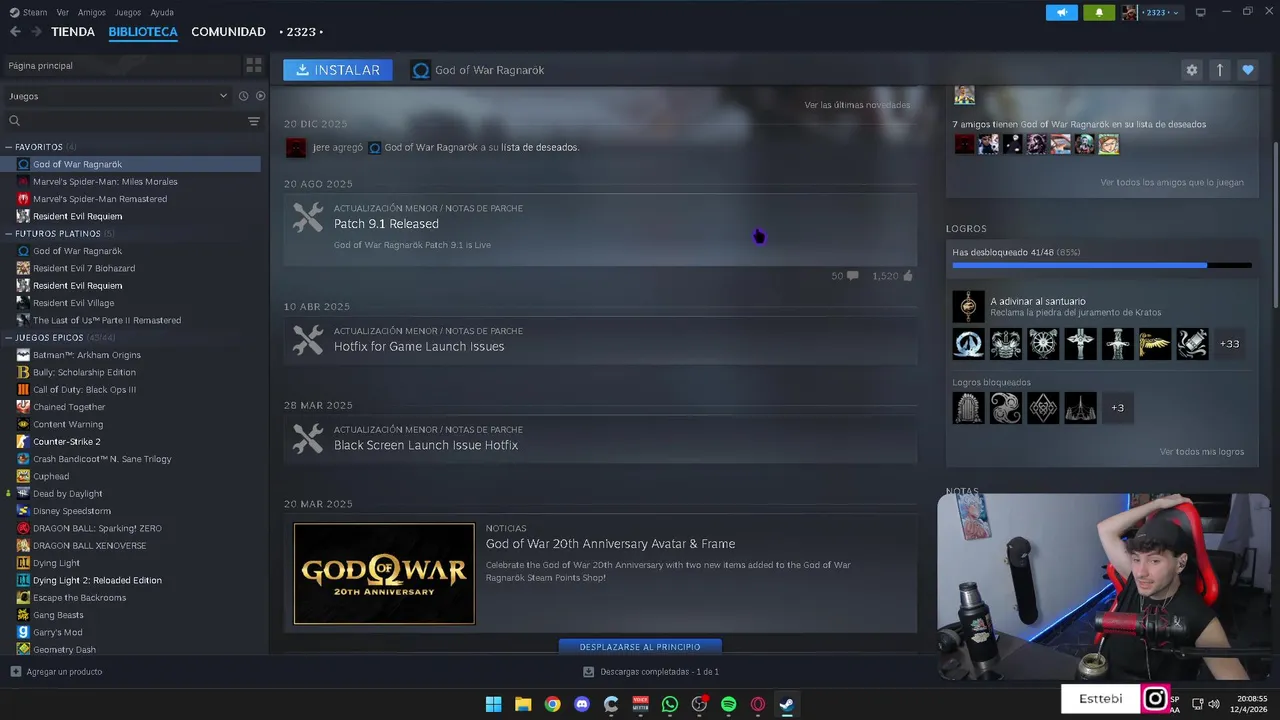Screen dimensions: 1280x720
Task: Open the 2323 account dropdown
Action: (1152, 12)
